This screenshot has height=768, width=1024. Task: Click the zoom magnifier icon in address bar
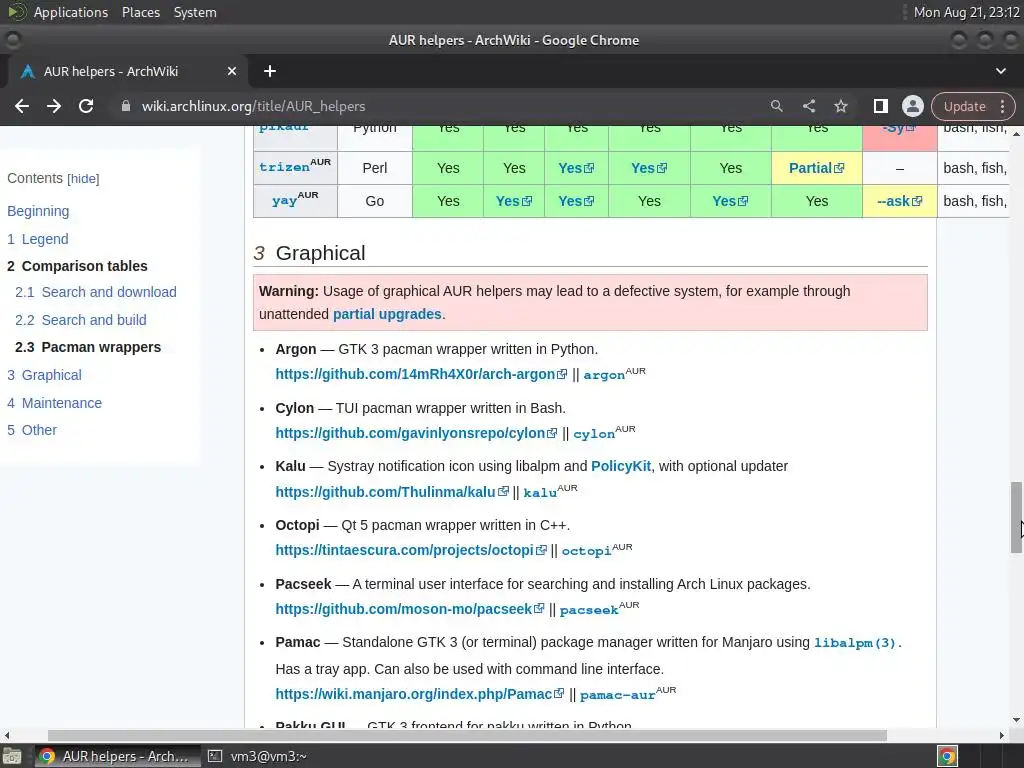click(776, 106)
